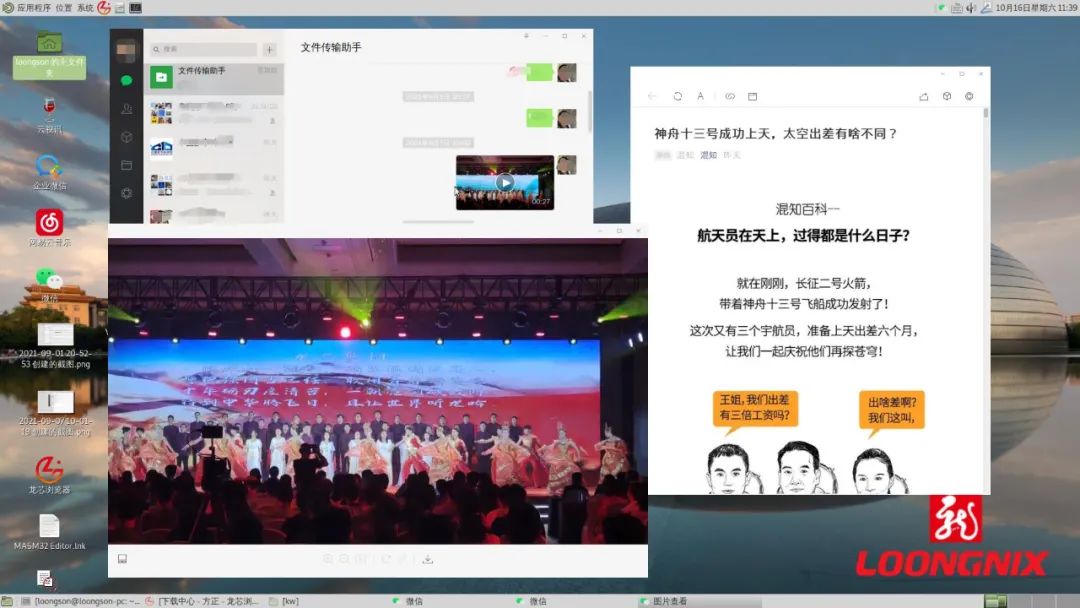Open the 系统 menu in top panel

85,7
